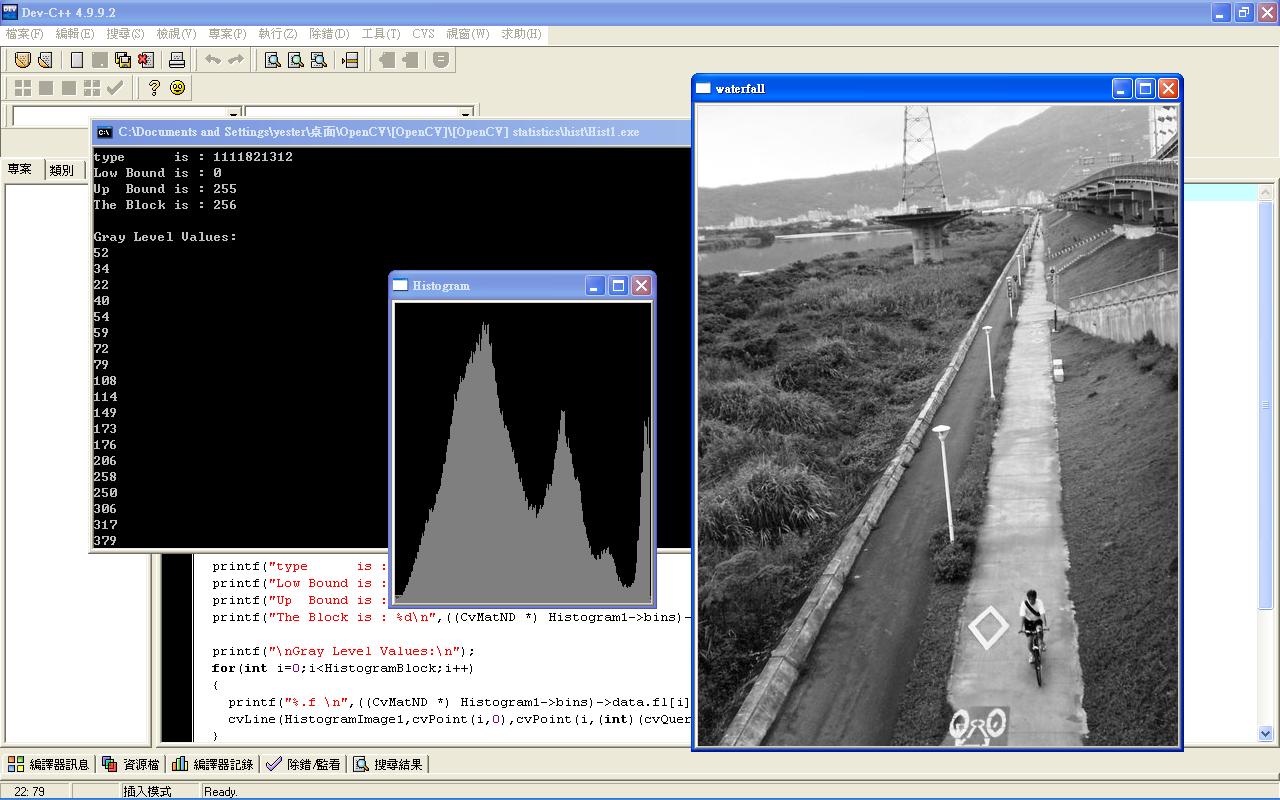Viewport: 1280px width, 800px height.
Task: Open the 求助(H) menu
Action: coord(521,34)
